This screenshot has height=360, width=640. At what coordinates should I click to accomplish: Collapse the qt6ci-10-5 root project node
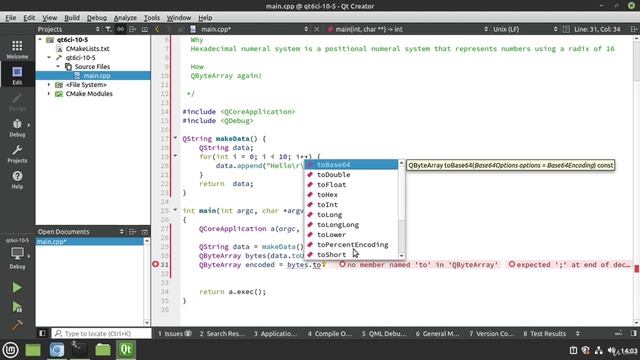click(x=40, y=40)
